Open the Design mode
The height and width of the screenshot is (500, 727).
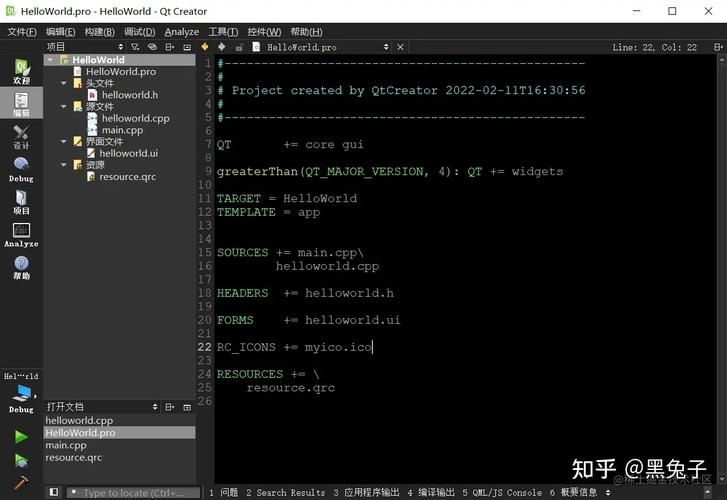pos(21,136)
